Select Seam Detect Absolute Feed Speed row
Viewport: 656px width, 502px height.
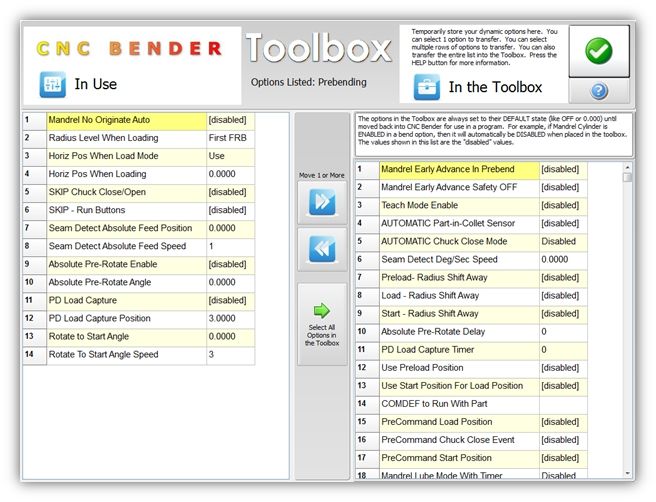[x=138, y=246]
